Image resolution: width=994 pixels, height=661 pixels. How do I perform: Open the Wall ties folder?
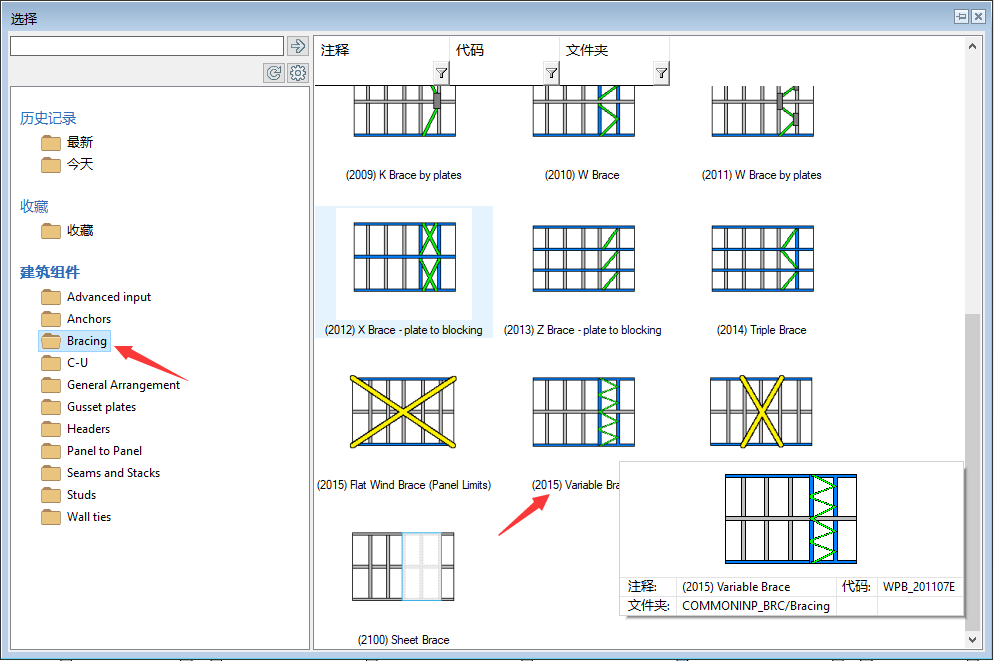point(76,517)
